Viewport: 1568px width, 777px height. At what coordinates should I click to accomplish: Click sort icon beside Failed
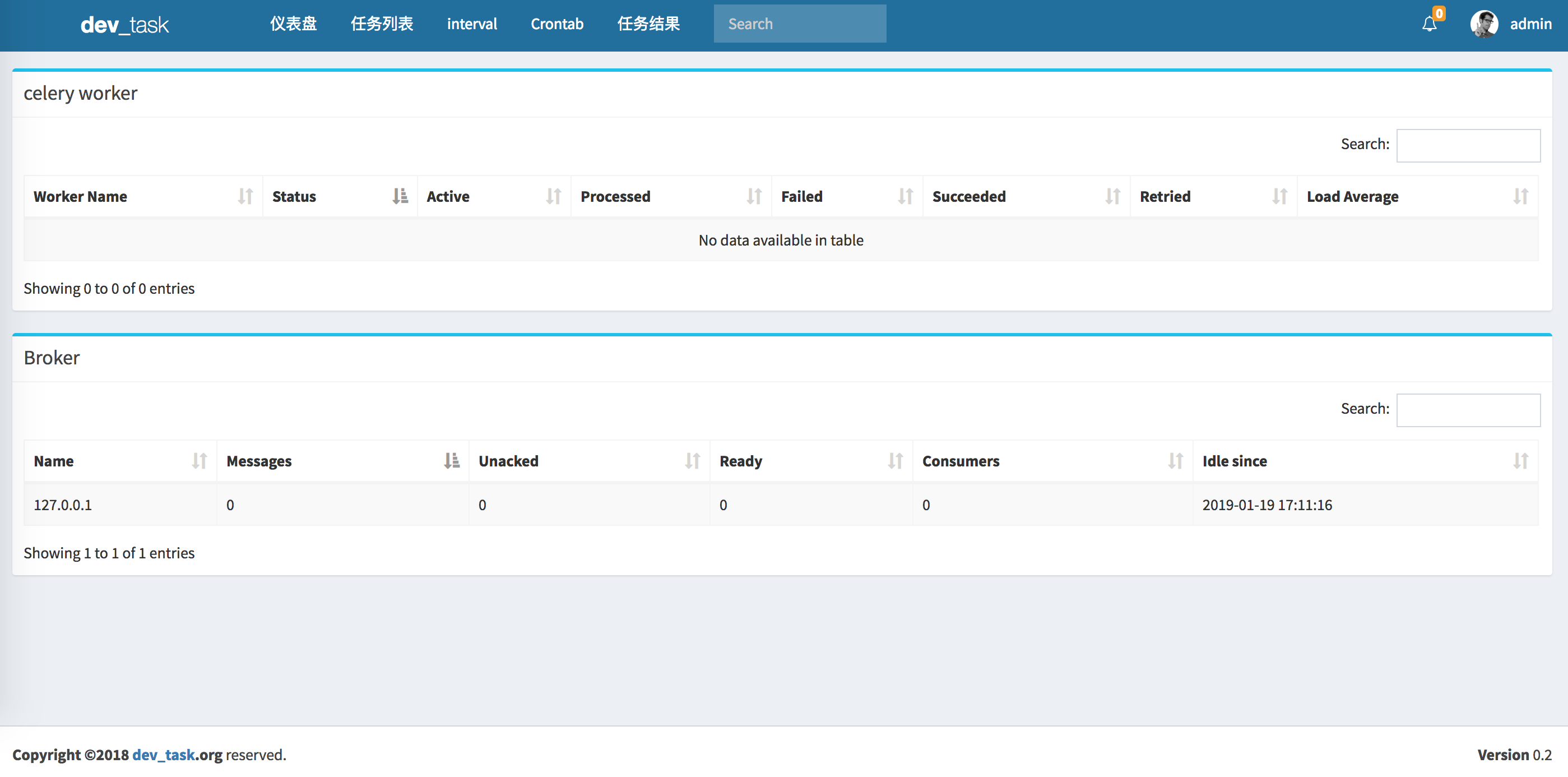tap(905, 196)
